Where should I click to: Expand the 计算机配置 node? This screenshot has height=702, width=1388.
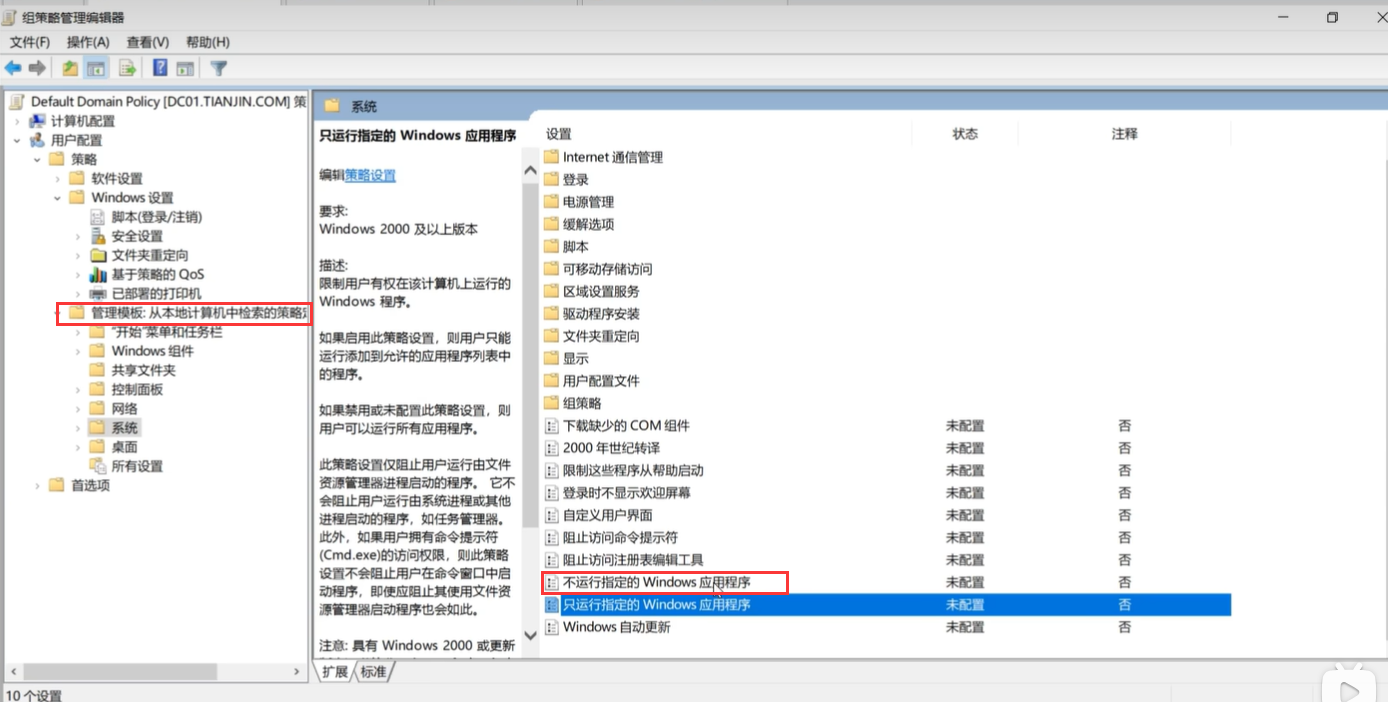coord(17,121)
